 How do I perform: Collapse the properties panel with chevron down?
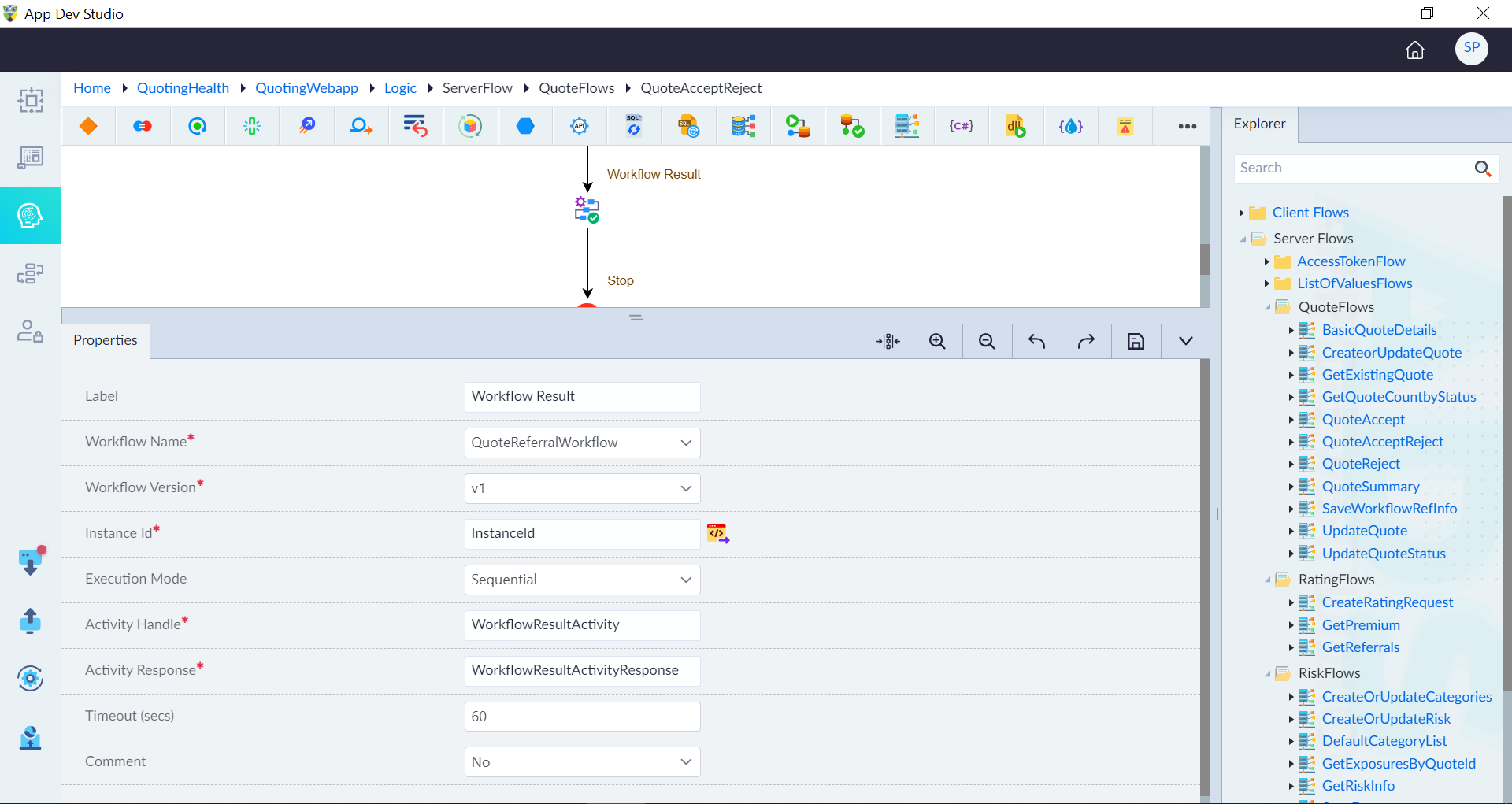[1185, 341]
